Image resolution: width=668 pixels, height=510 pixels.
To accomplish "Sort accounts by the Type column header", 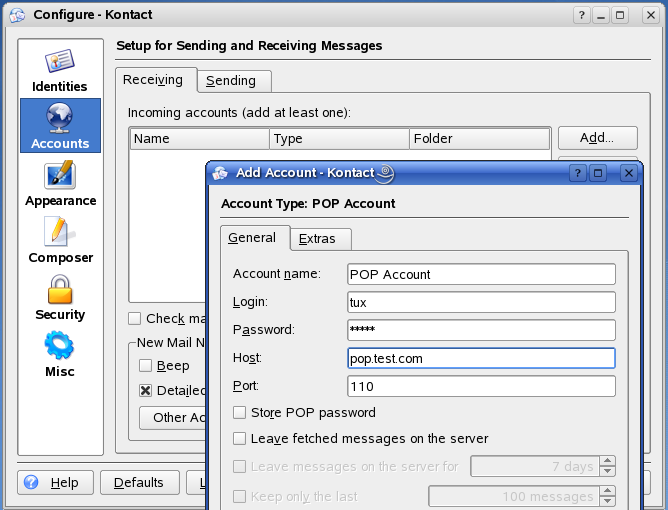I will 340,139.
